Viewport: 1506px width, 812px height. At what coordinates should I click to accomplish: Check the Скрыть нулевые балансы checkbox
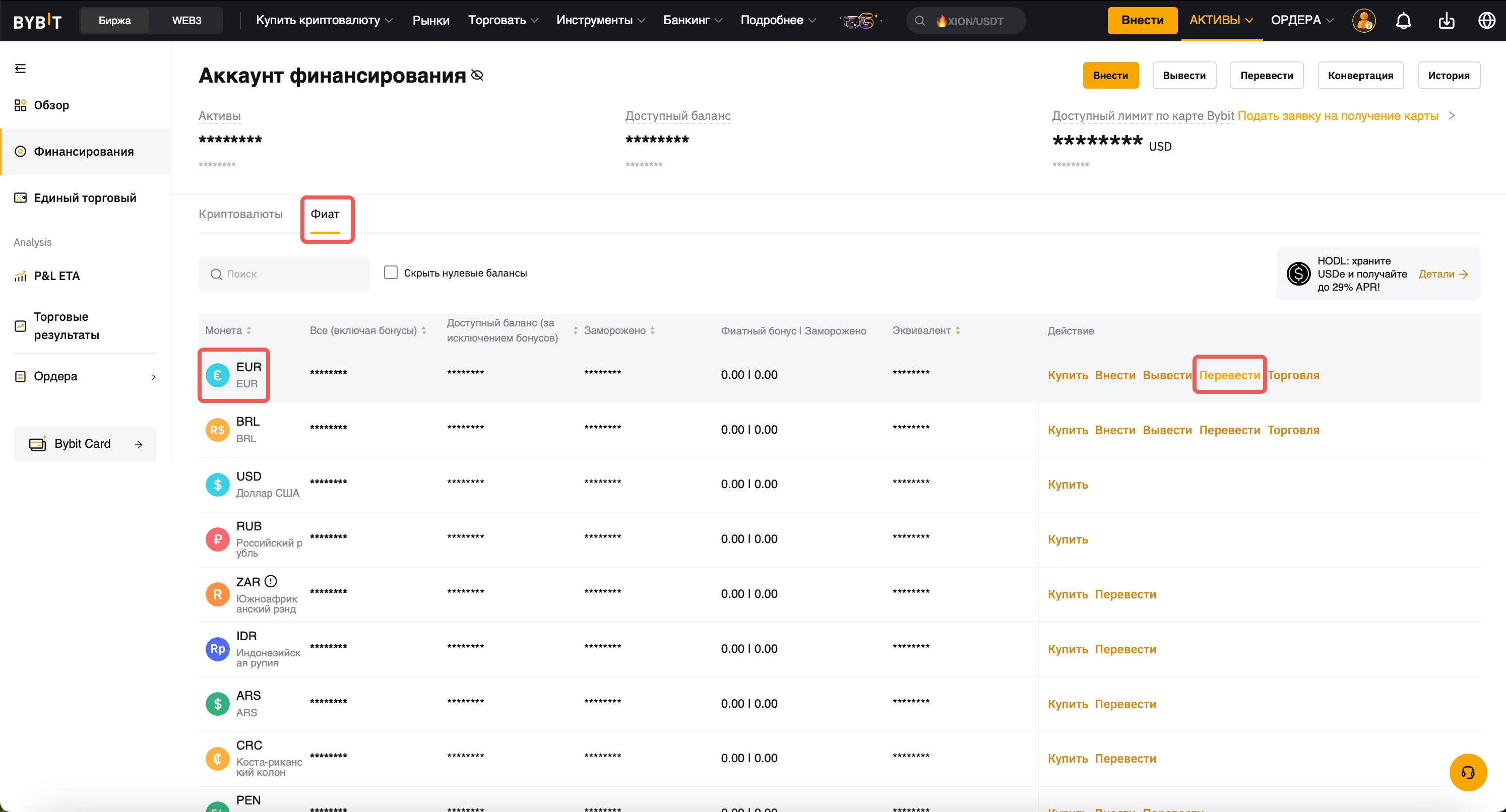click(x=391, y=272)
